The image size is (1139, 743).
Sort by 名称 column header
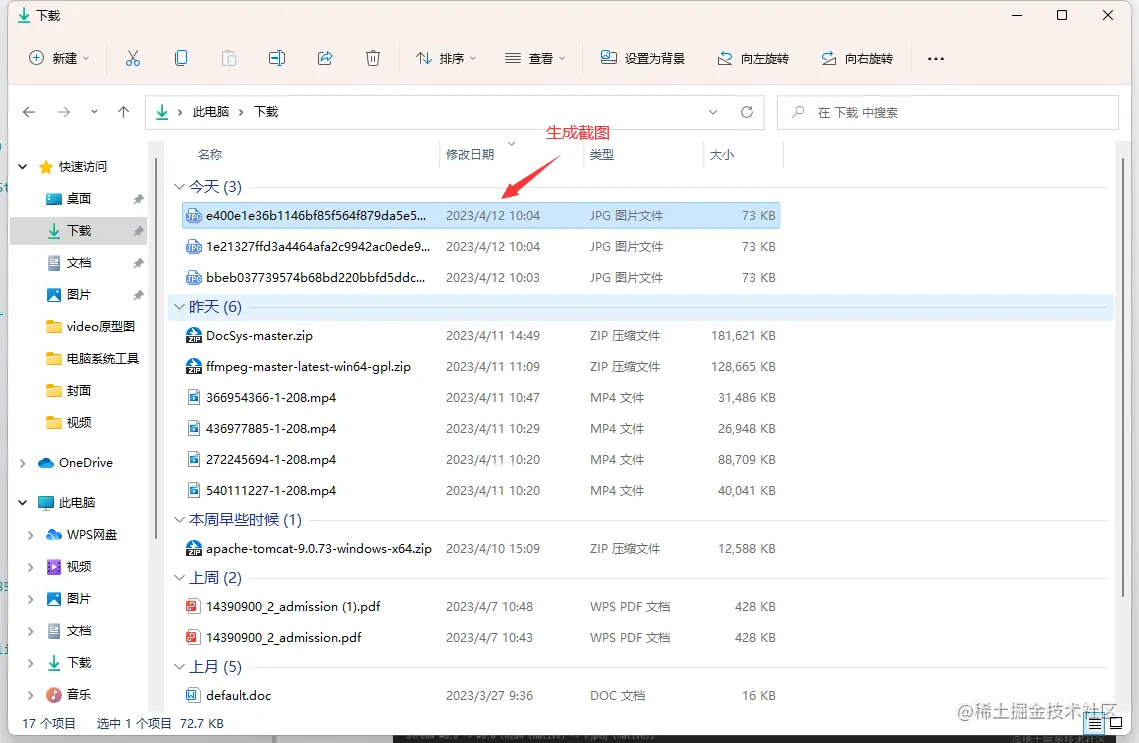click(x=210, y=154)
